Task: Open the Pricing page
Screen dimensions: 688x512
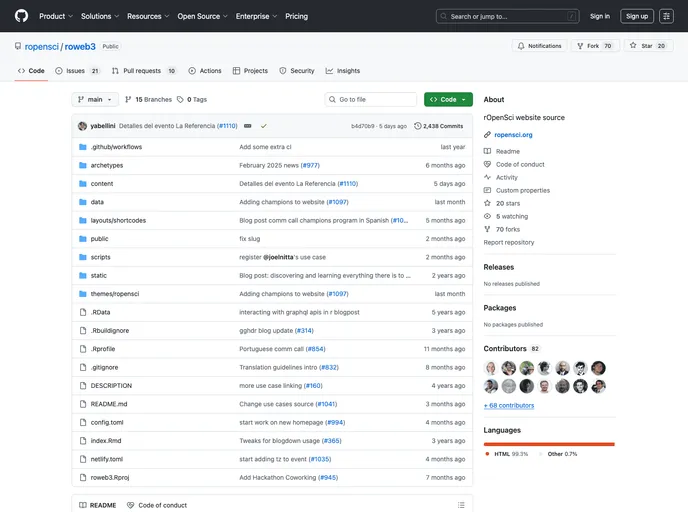Action: point(296,16)
